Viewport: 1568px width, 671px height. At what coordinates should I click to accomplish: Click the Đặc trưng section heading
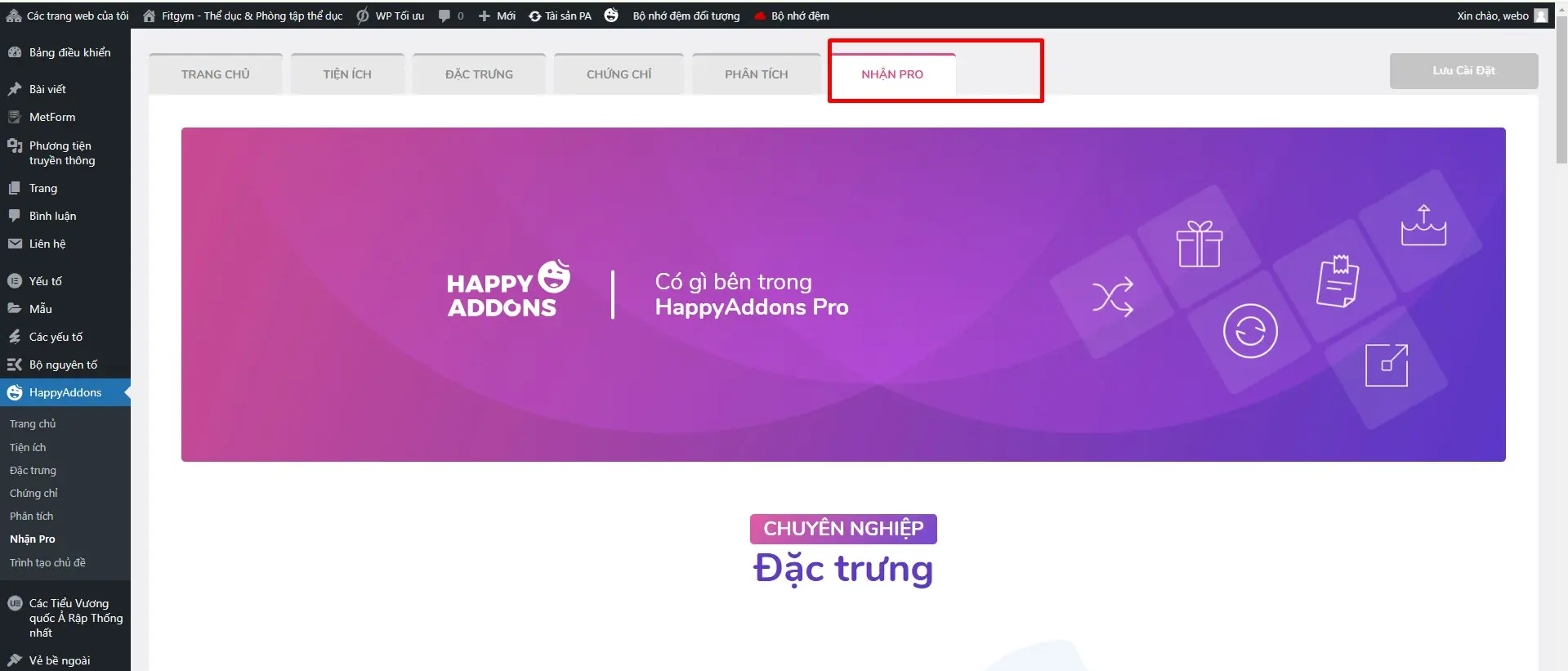843,569
